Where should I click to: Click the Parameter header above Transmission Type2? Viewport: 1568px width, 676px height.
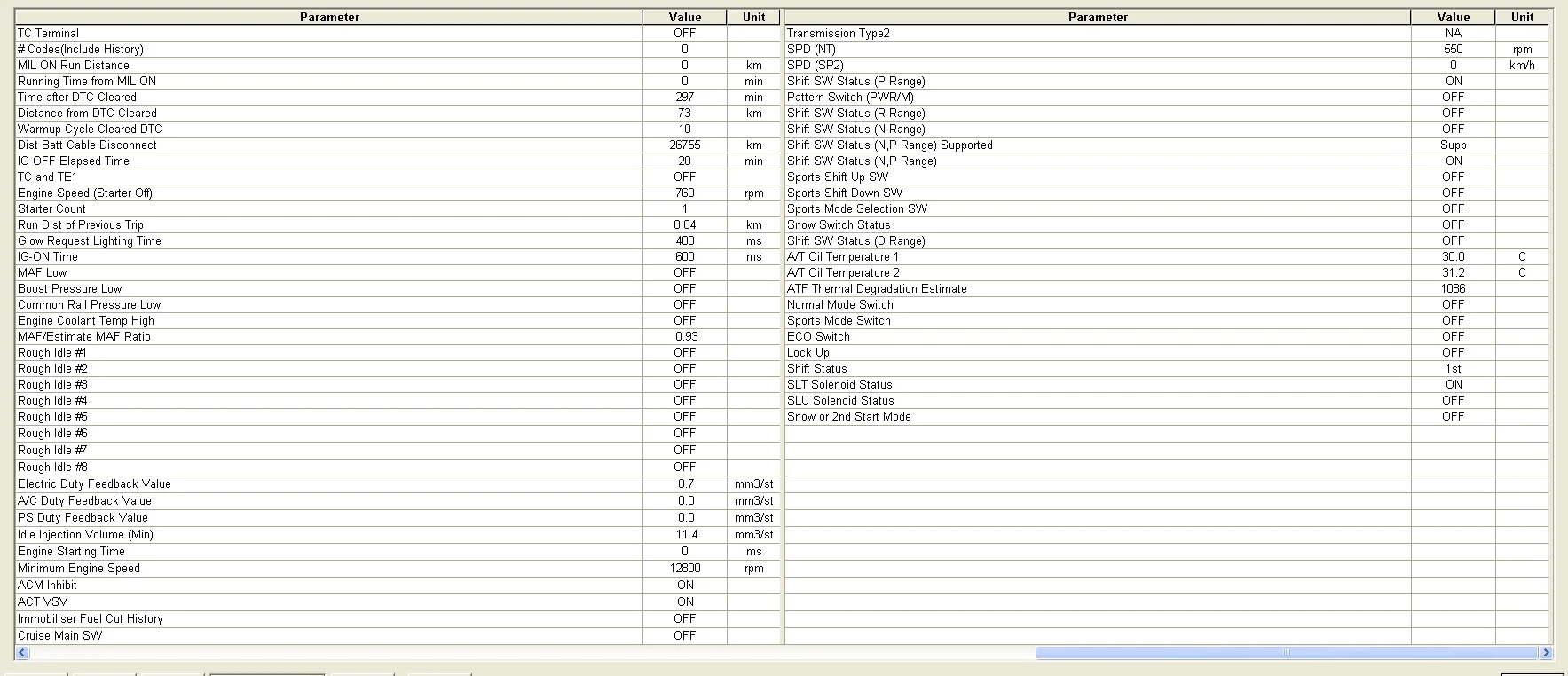point(1098,17)
